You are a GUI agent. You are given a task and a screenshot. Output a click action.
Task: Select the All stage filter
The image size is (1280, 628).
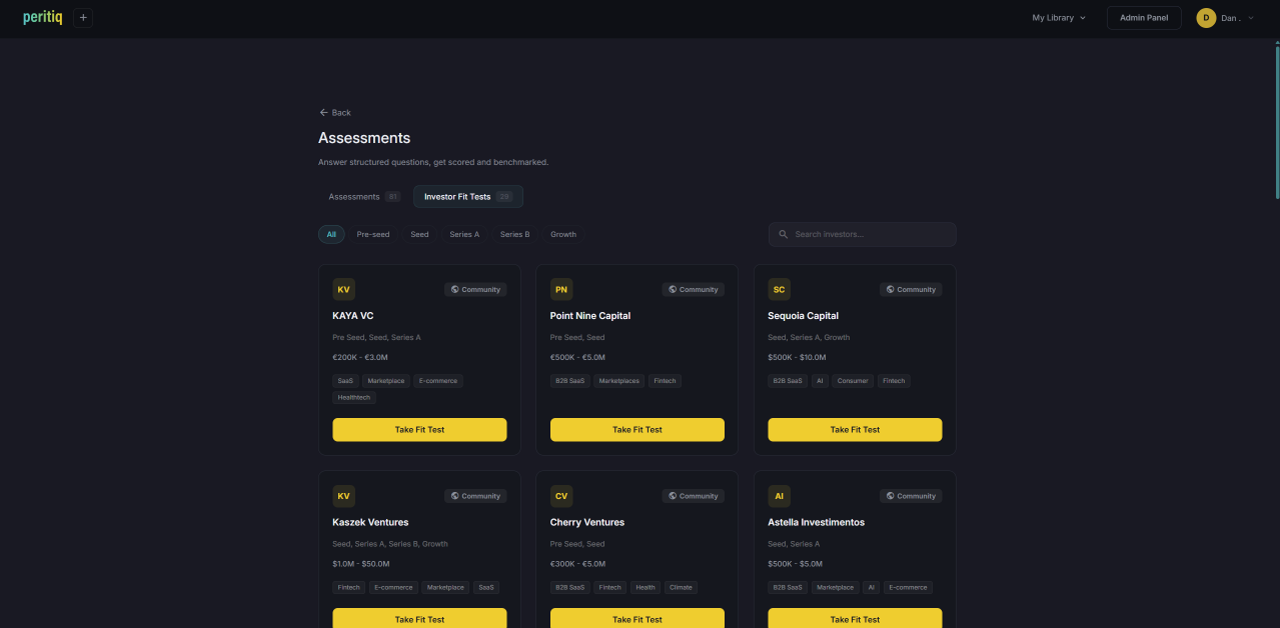(x=331, y=234)
